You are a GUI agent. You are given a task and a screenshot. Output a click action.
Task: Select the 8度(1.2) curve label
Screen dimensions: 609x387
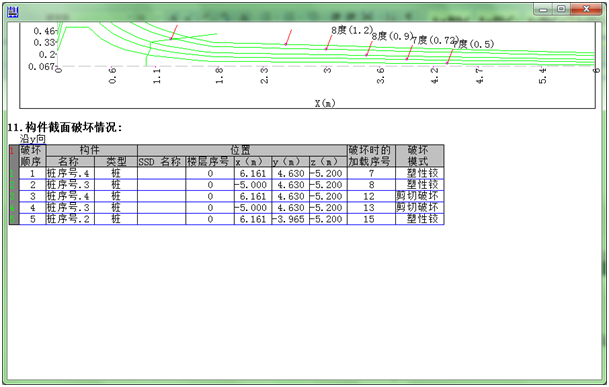[352, 30]
